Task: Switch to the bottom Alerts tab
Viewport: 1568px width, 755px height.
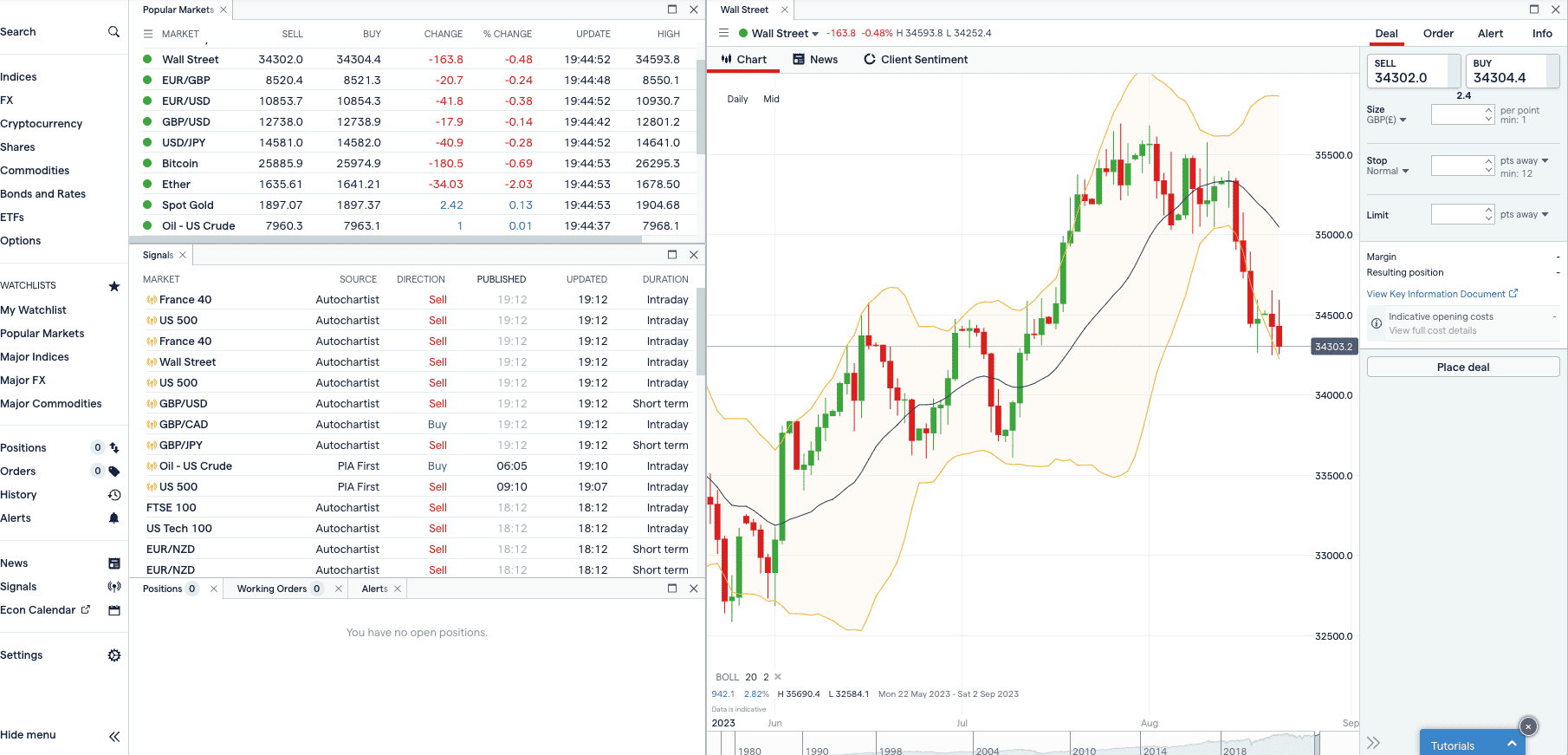Action: 375,589
